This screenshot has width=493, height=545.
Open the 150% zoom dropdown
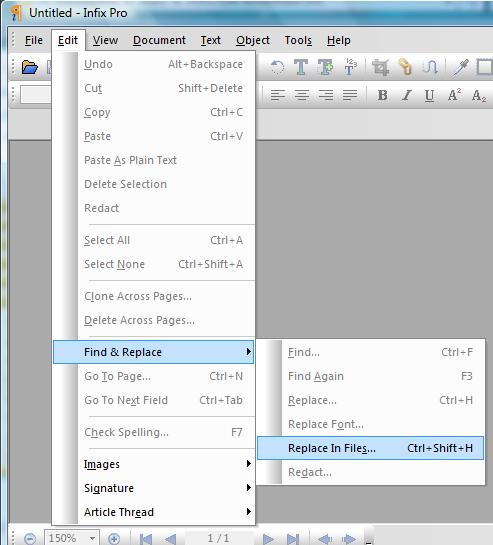click(92, 539)
